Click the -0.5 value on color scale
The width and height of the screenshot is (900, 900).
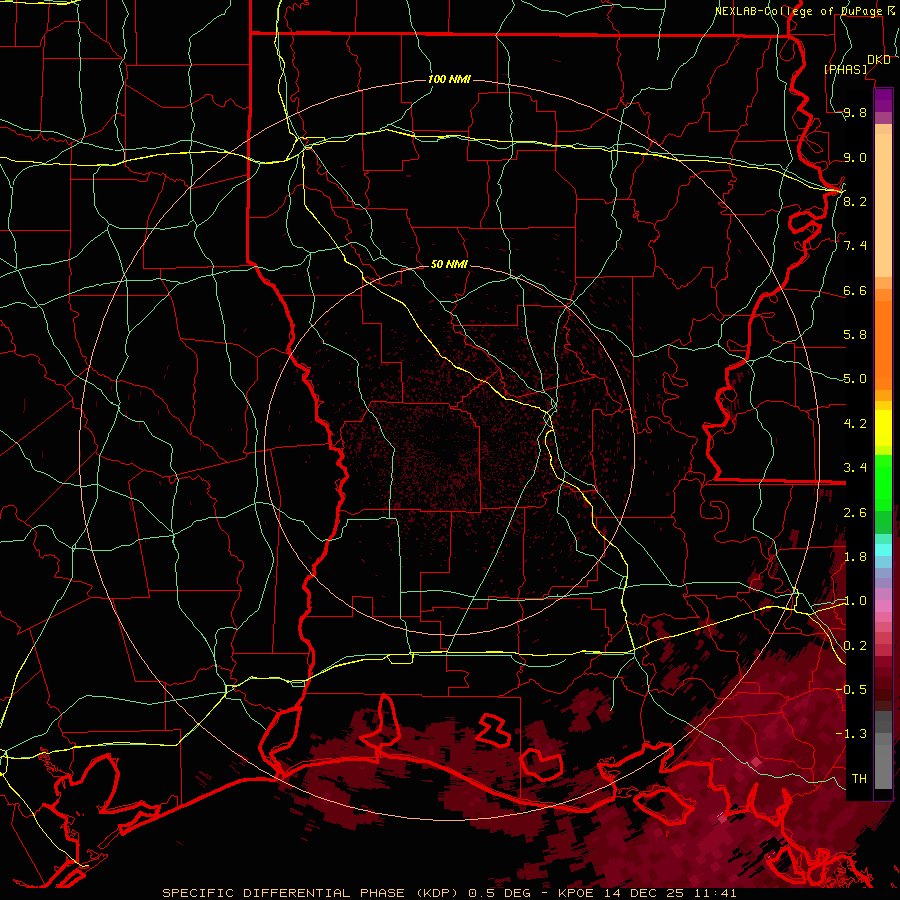point(851,690)
